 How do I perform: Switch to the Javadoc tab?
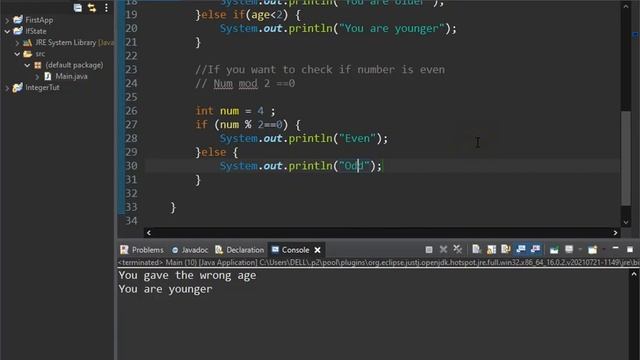coord(190,250)
